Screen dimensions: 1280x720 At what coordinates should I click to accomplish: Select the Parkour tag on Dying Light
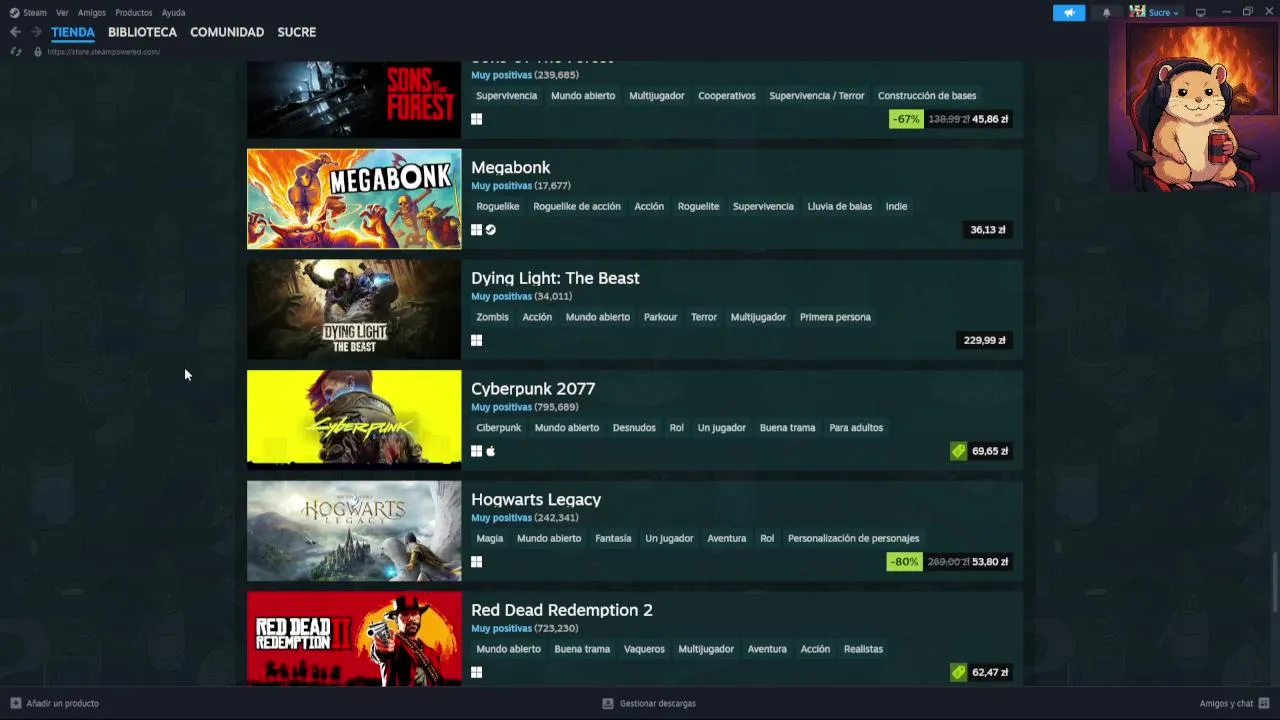(660, 317)
